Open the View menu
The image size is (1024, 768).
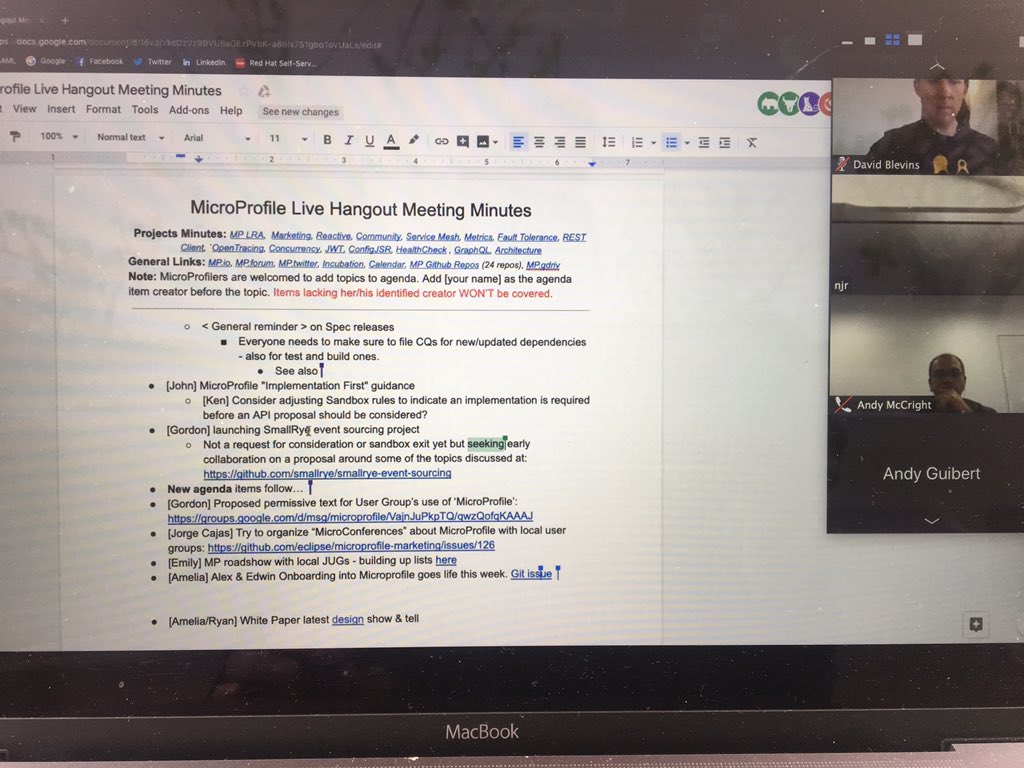24,108
